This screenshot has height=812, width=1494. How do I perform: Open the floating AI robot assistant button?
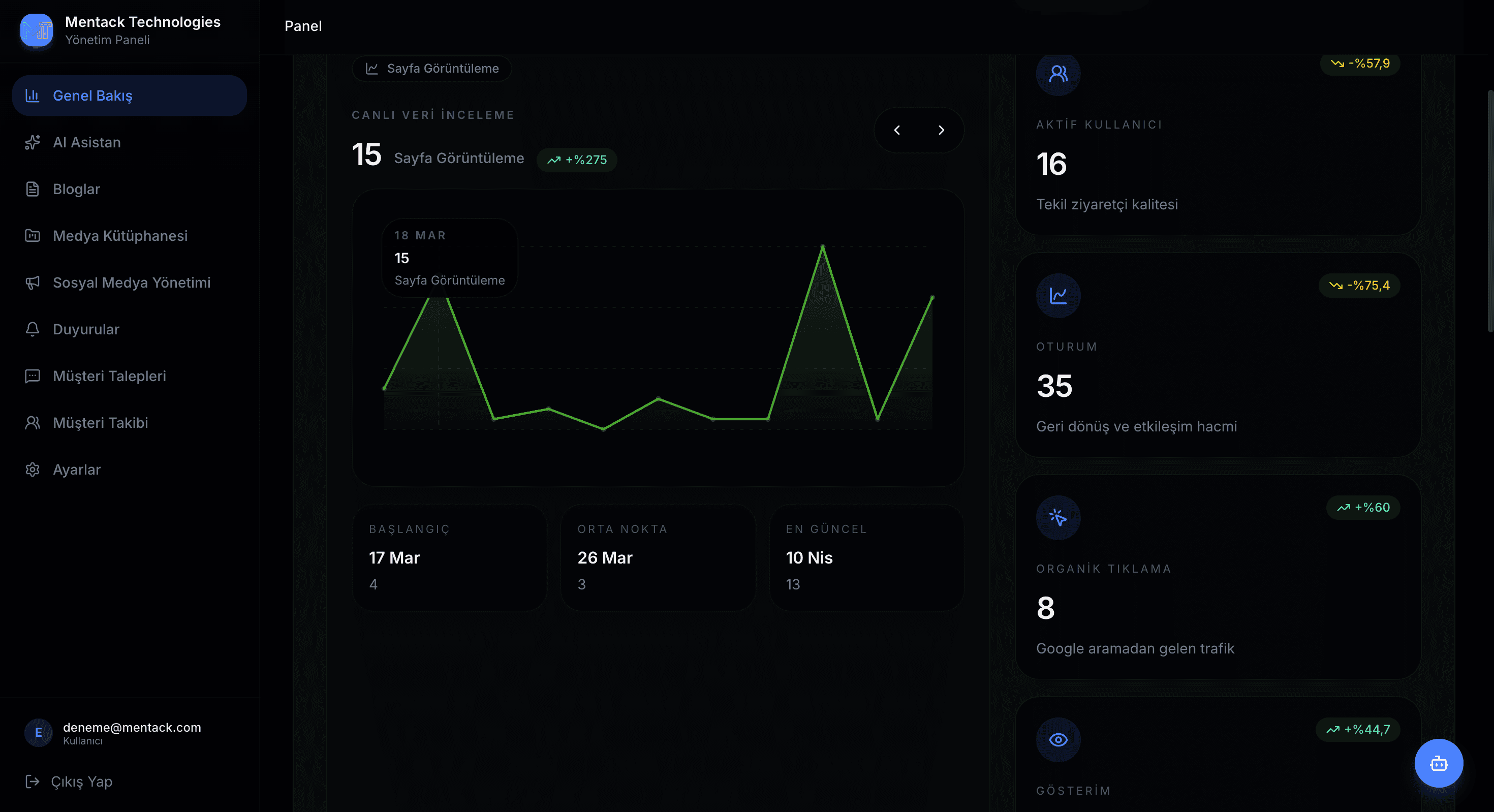coord(1438,763)
